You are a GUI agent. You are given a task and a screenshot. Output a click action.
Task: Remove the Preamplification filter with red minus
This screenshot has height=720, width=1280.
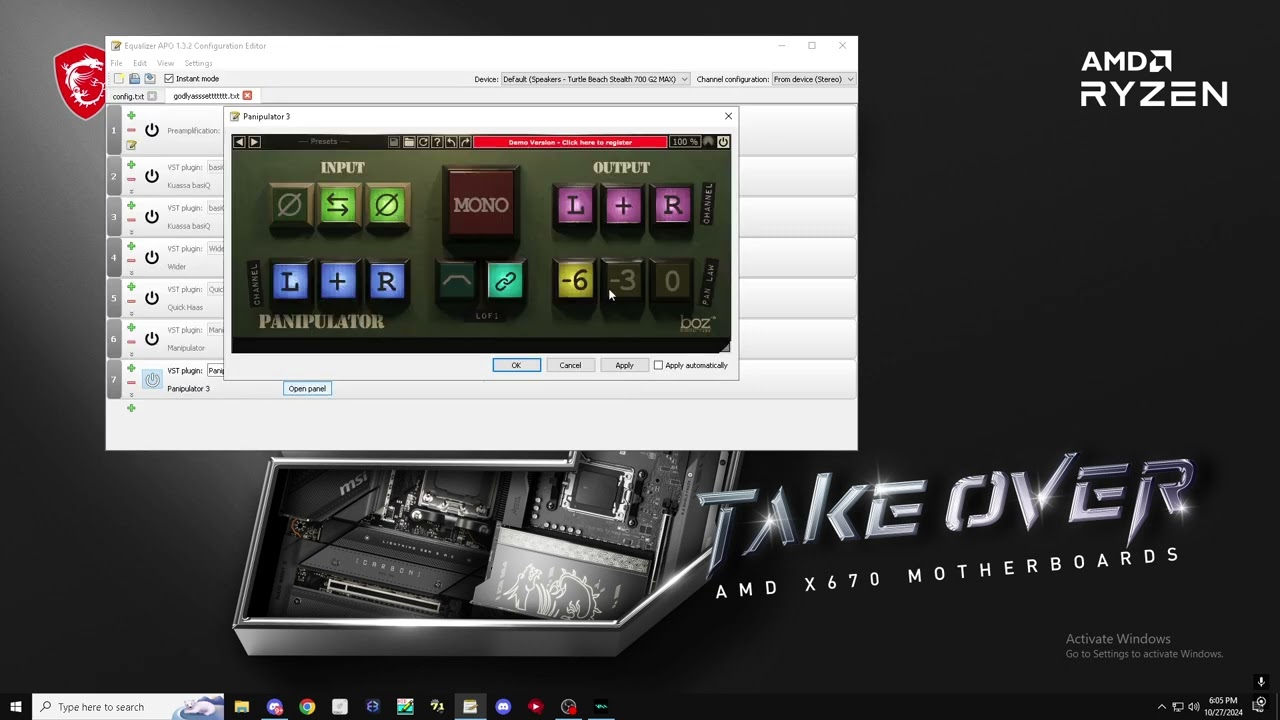coord(131,130)
